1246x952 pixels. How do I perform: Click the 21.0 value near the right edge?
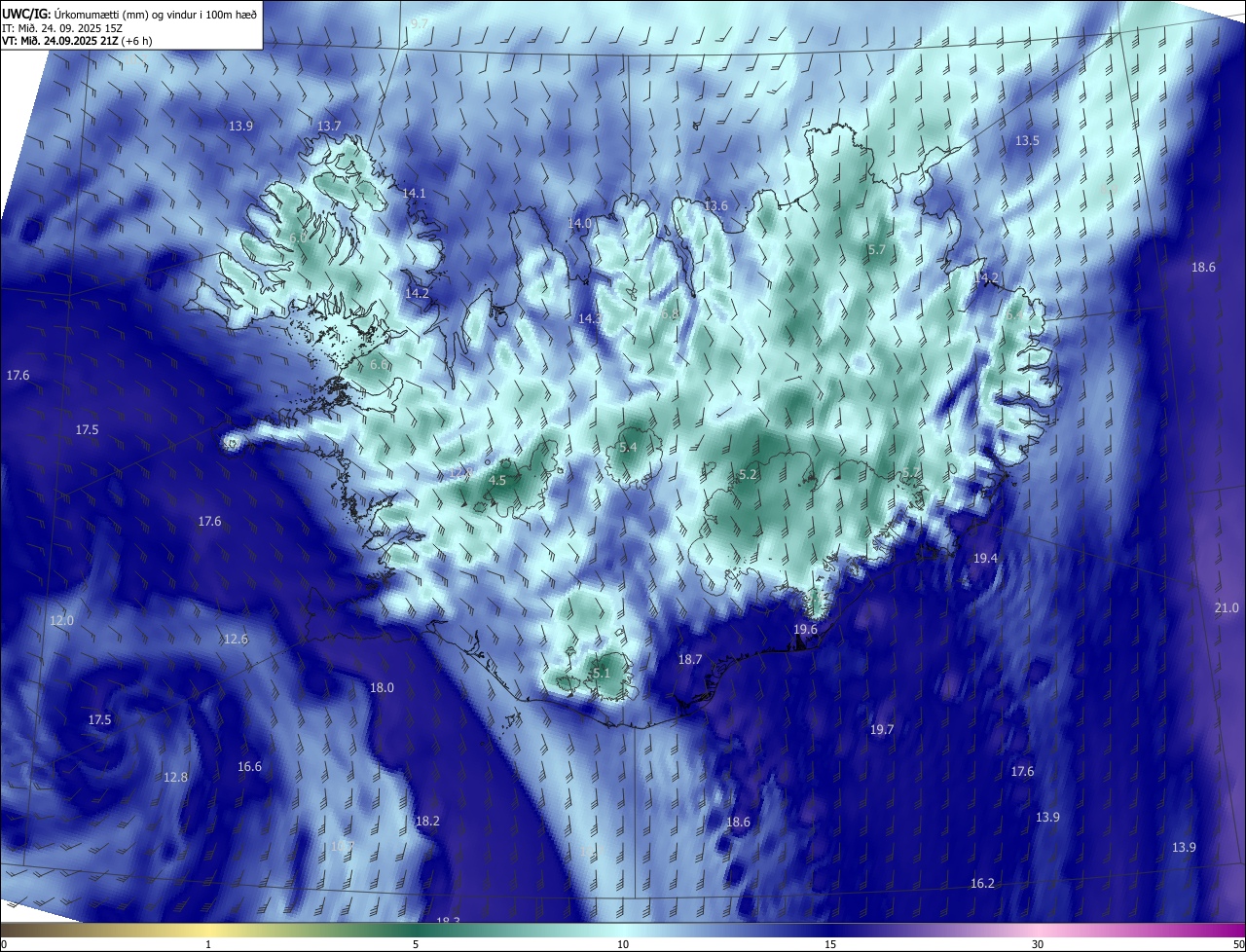(1227, 608)
